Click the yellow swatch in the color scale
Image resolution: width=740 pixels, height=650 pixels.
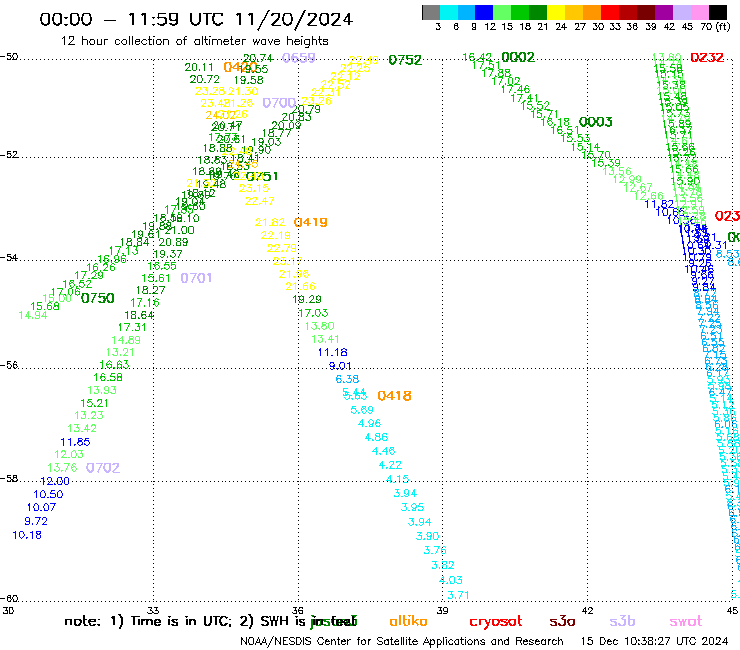(x=555, y=12)
